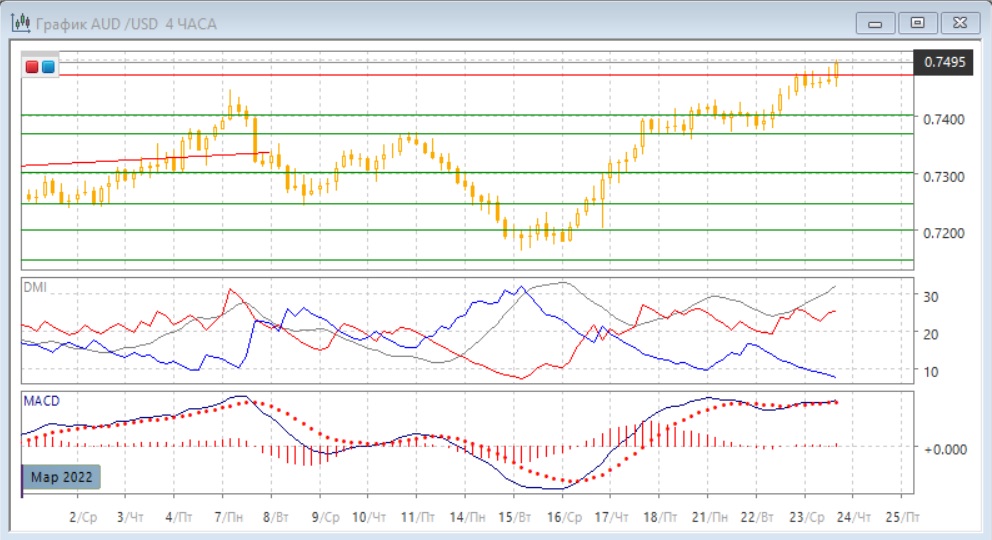The width and height of the screenshot is (992, 540).
Task: Click the +0.000 MACD scale value
Action: pos(944,449)
